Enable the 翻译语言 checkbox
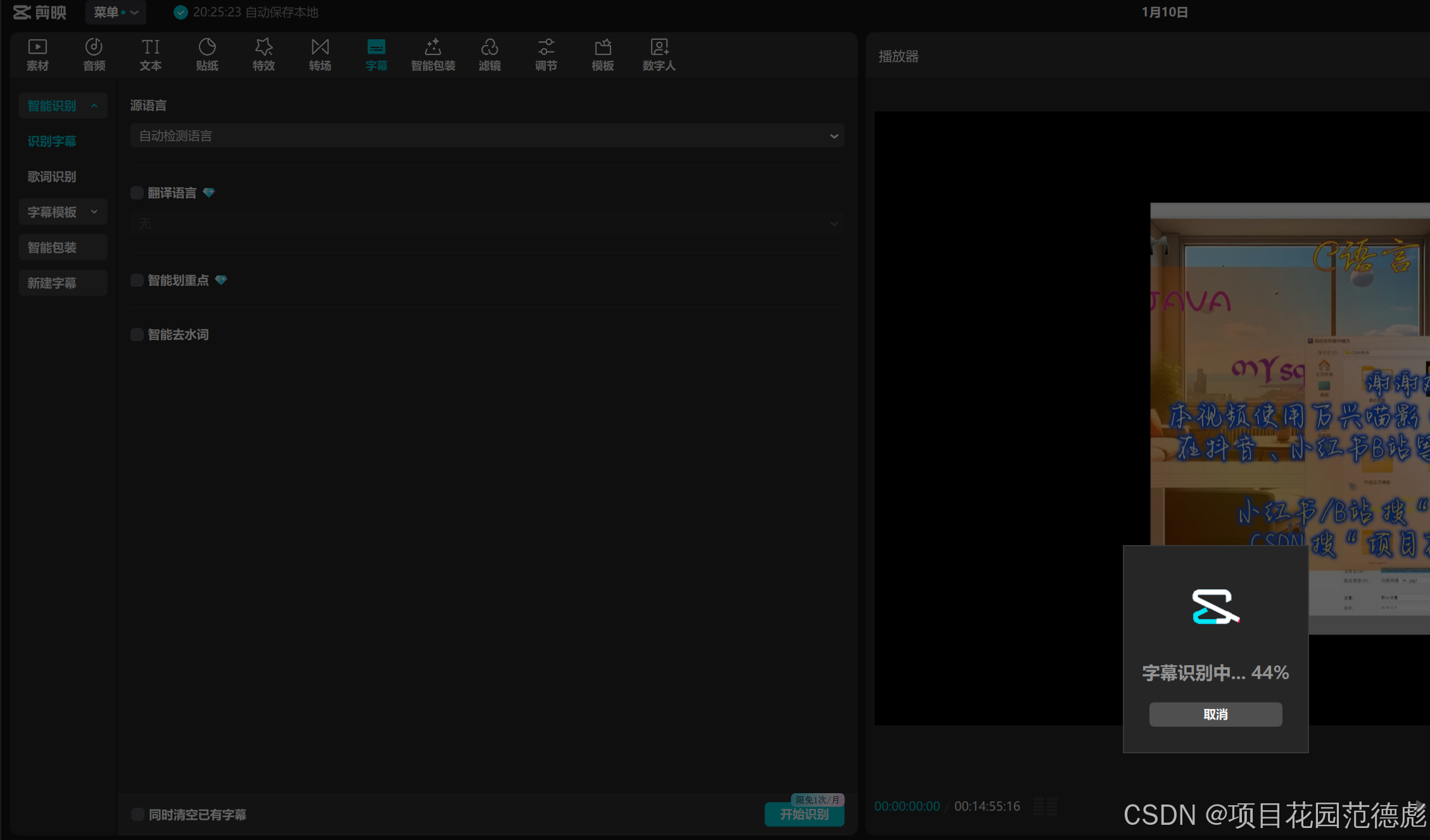 point(137,192)
